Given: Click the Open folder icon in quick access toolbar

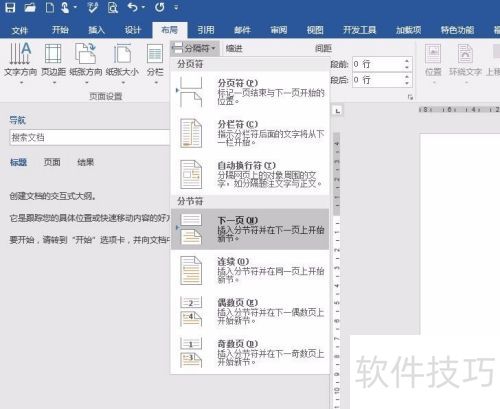Looking at the screenshot, I should (x=30, y=7).
